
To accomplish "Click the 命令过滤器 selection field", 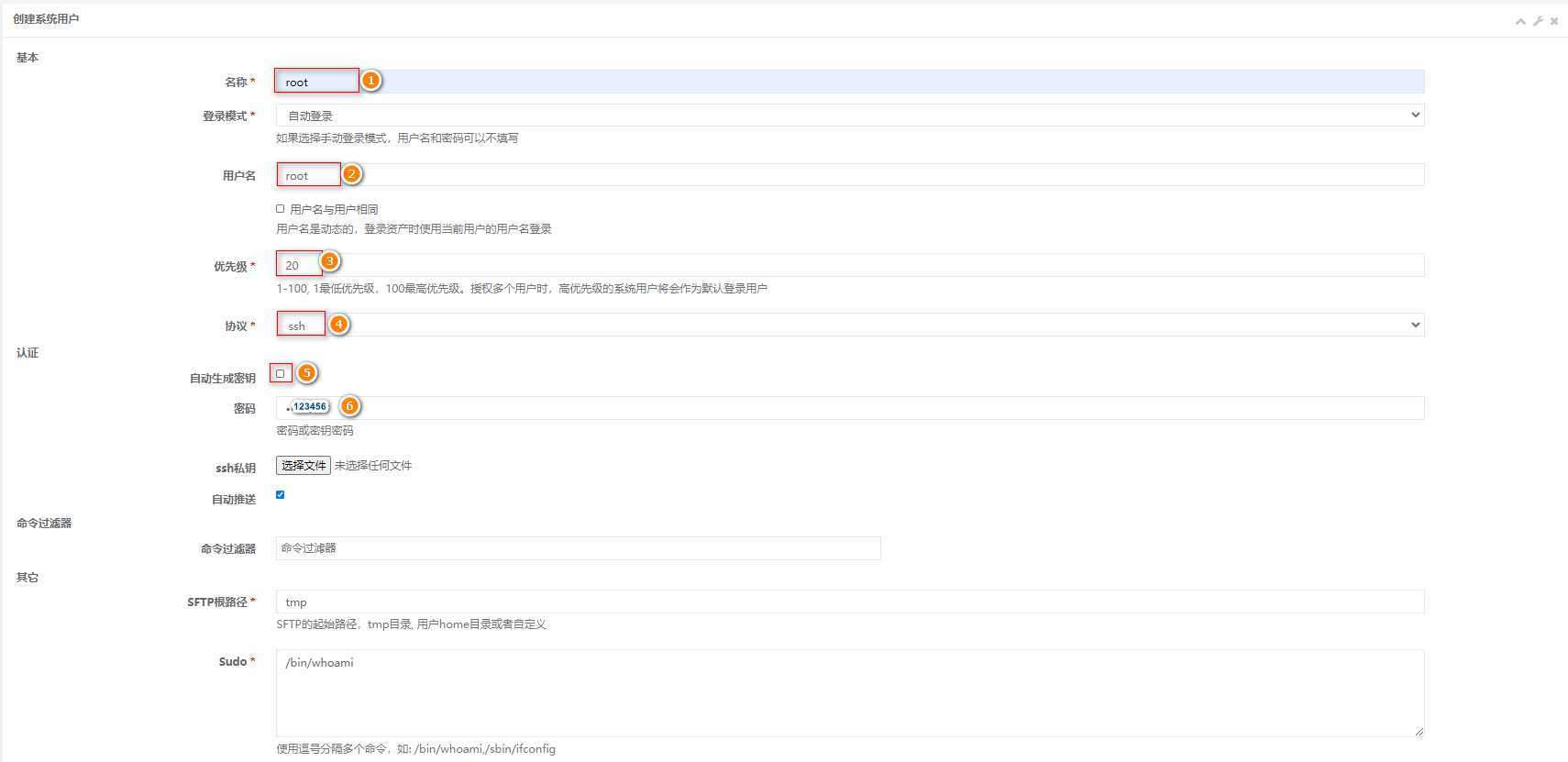I will pos(579,548).
